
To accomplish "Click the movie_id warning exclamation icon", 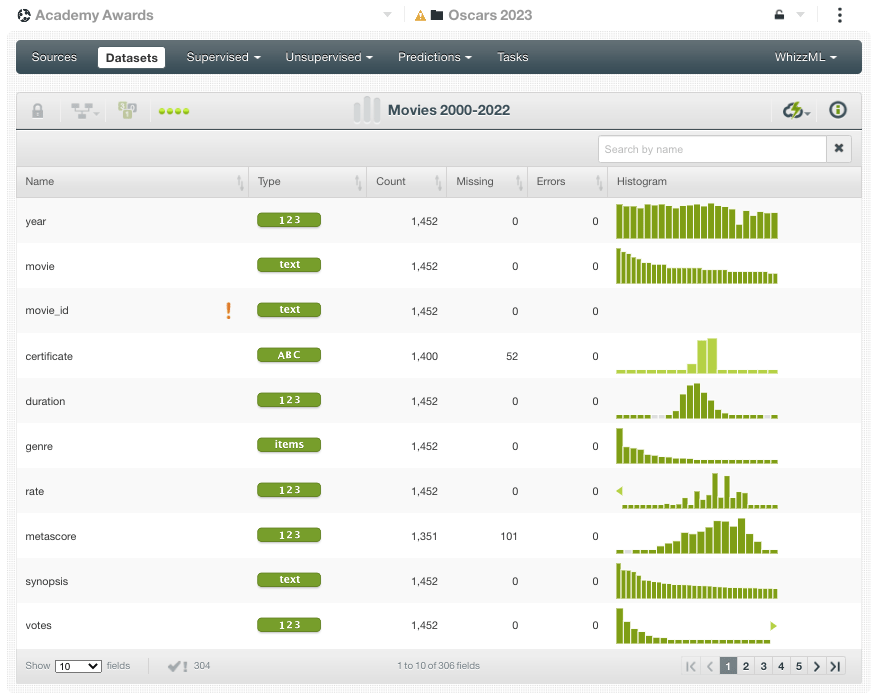I will (228, 311).
